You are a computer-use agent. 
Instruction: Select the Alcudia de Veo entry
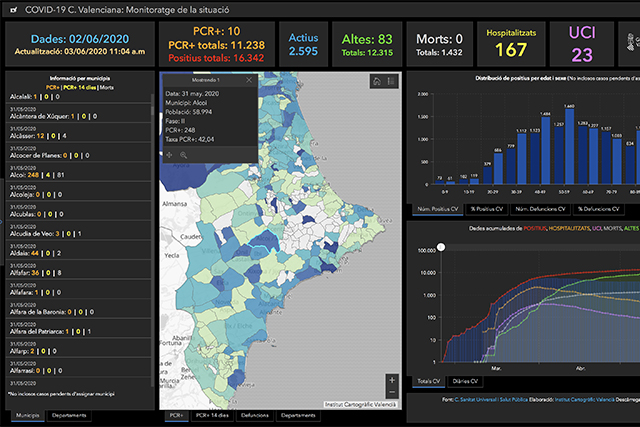pos(78,231)
